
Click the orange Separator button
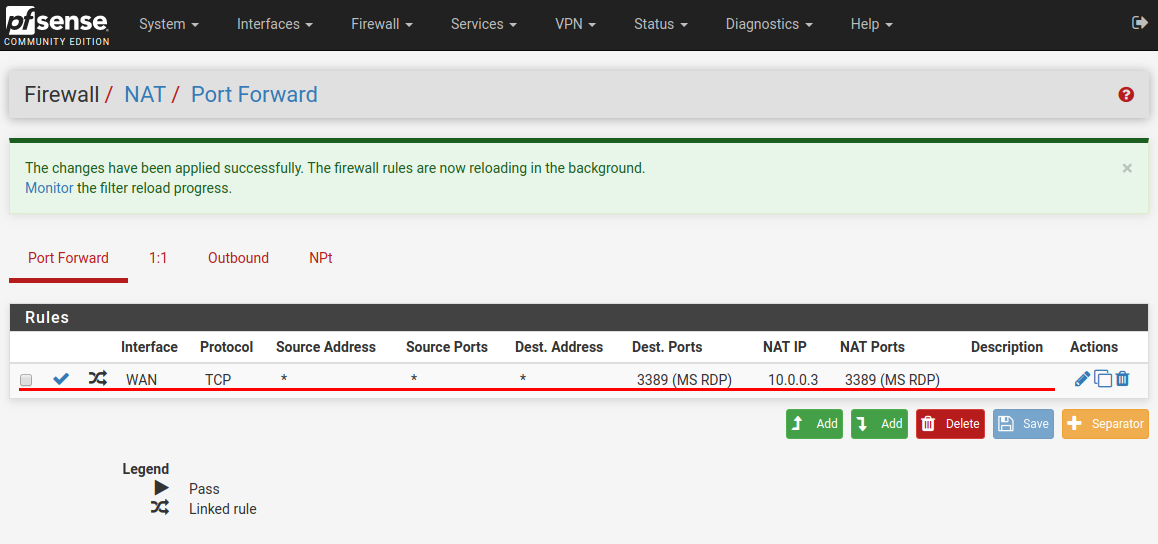(x=1105, y=424)
